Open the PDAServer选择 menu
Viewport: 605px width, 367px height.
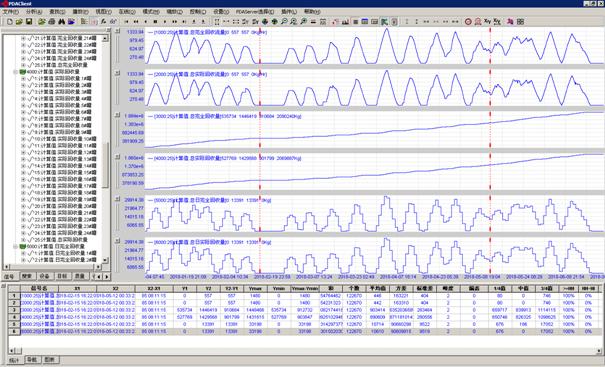point(255,12)
